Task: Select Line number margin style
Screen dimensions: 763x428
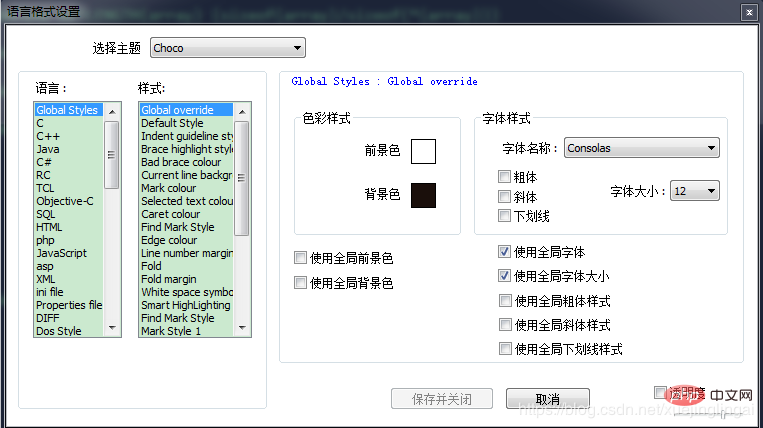Action: tap(186, 253)
